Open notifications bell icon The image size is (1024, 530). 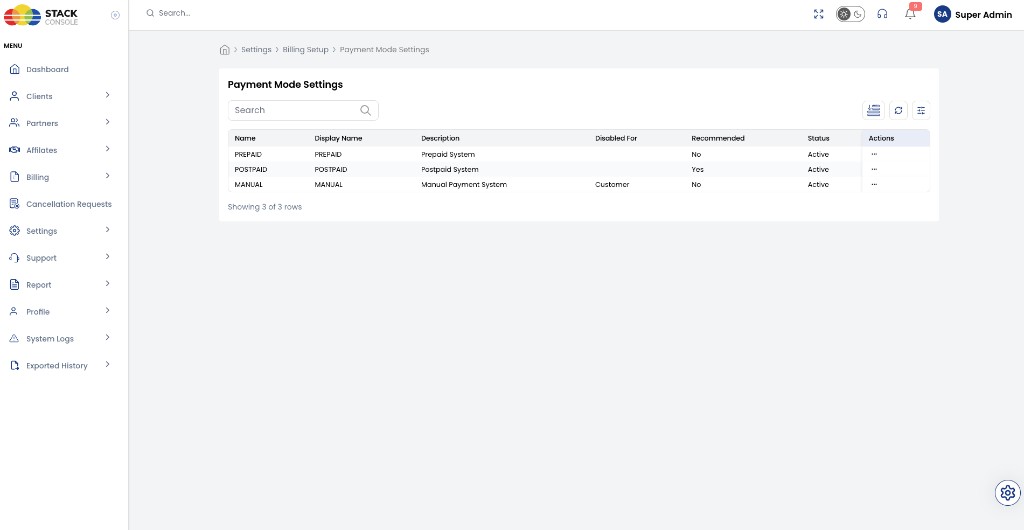click(910, 13)
